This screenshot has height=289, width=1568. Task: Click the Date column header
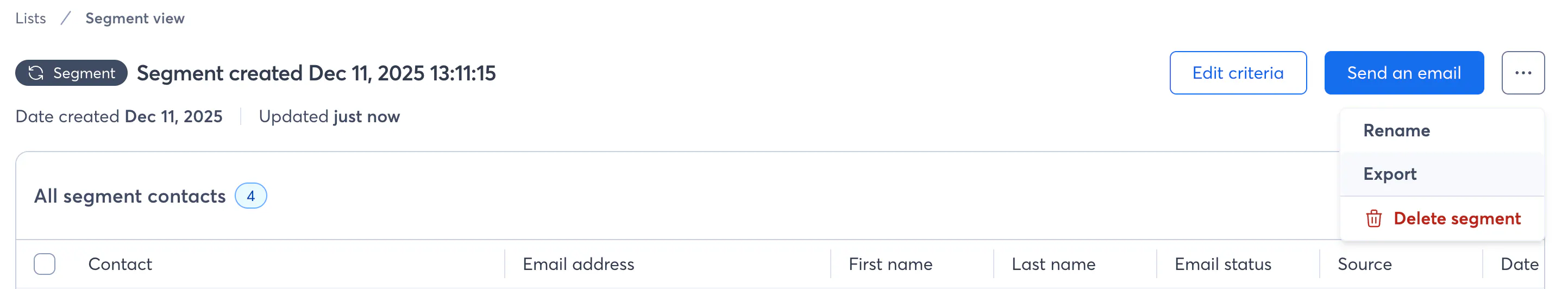1519,264
